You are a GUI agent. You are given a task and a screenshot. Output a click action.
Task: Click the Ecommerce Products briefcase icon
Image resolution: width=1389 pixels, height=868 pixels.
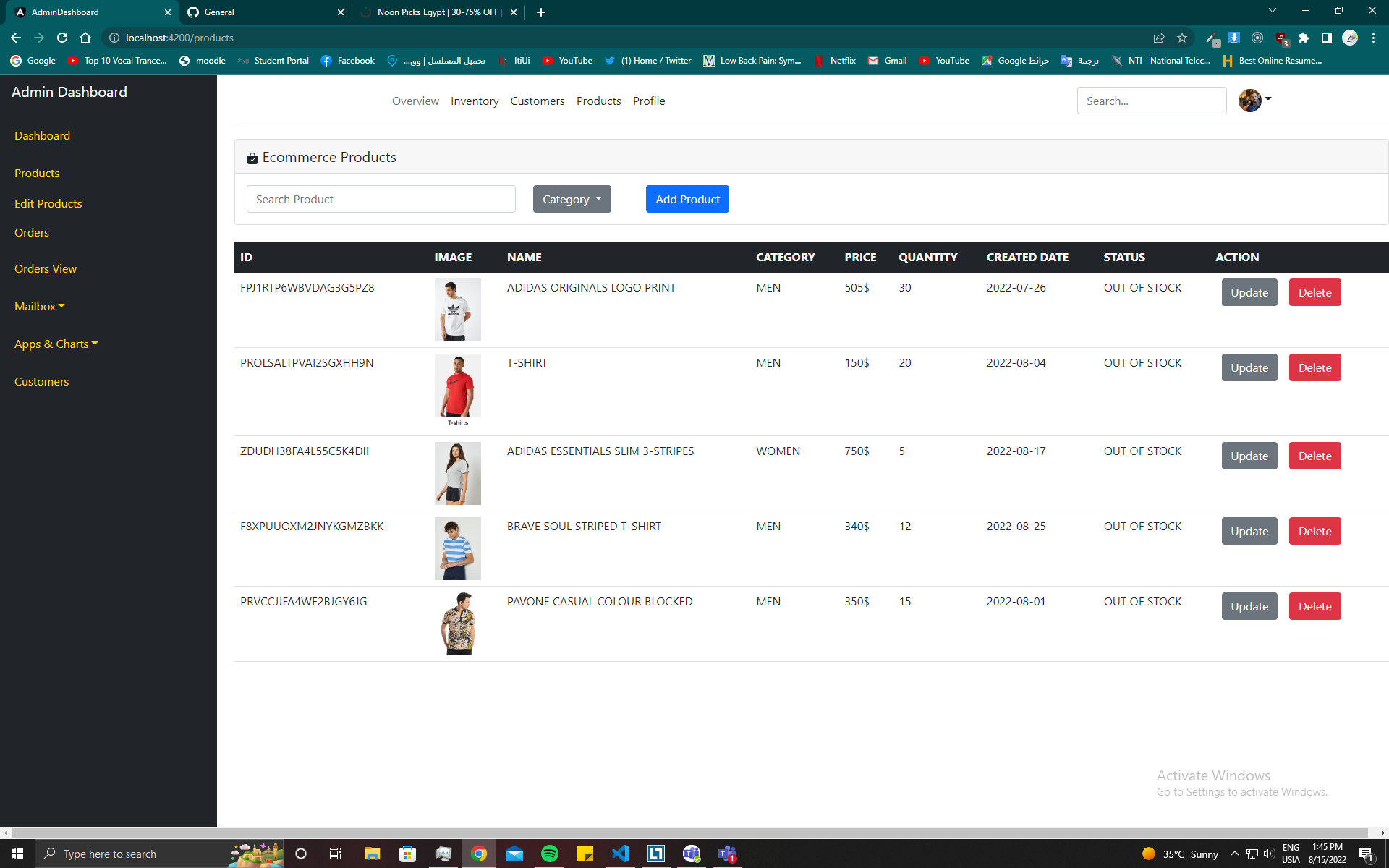(252, 157)
